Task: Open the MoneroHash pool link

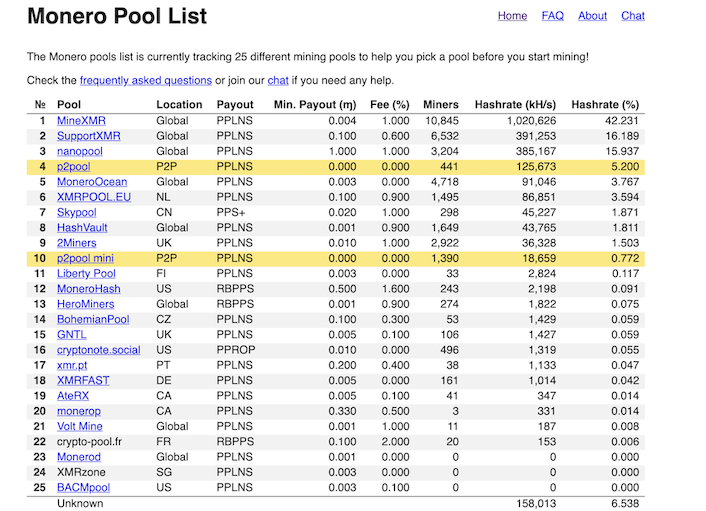Action: pyautogui.click(x=89, y=289)
